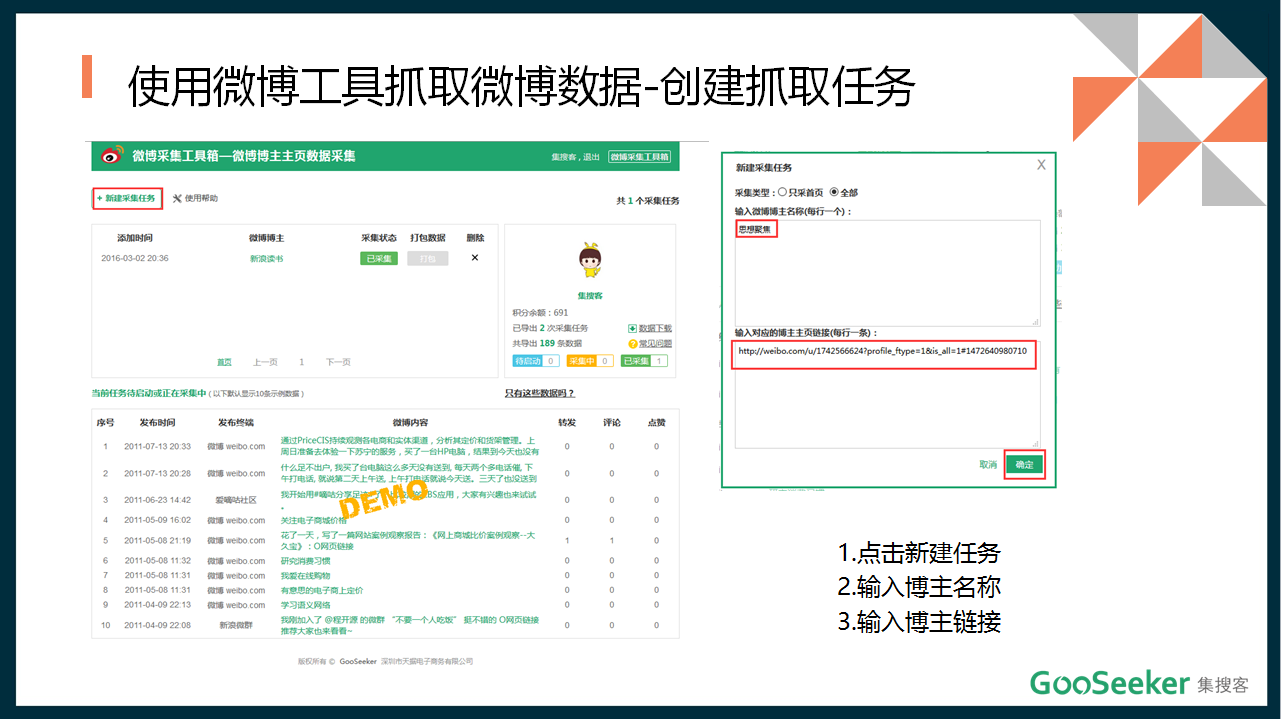Open weibo post 关注电子商城价格
The height and width of the screenshot is (719, 1281).
pos(313,520)
